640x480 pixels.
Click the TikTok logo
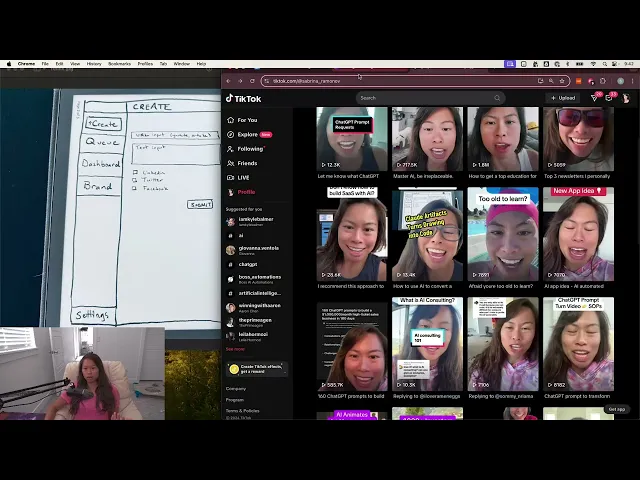244,98
